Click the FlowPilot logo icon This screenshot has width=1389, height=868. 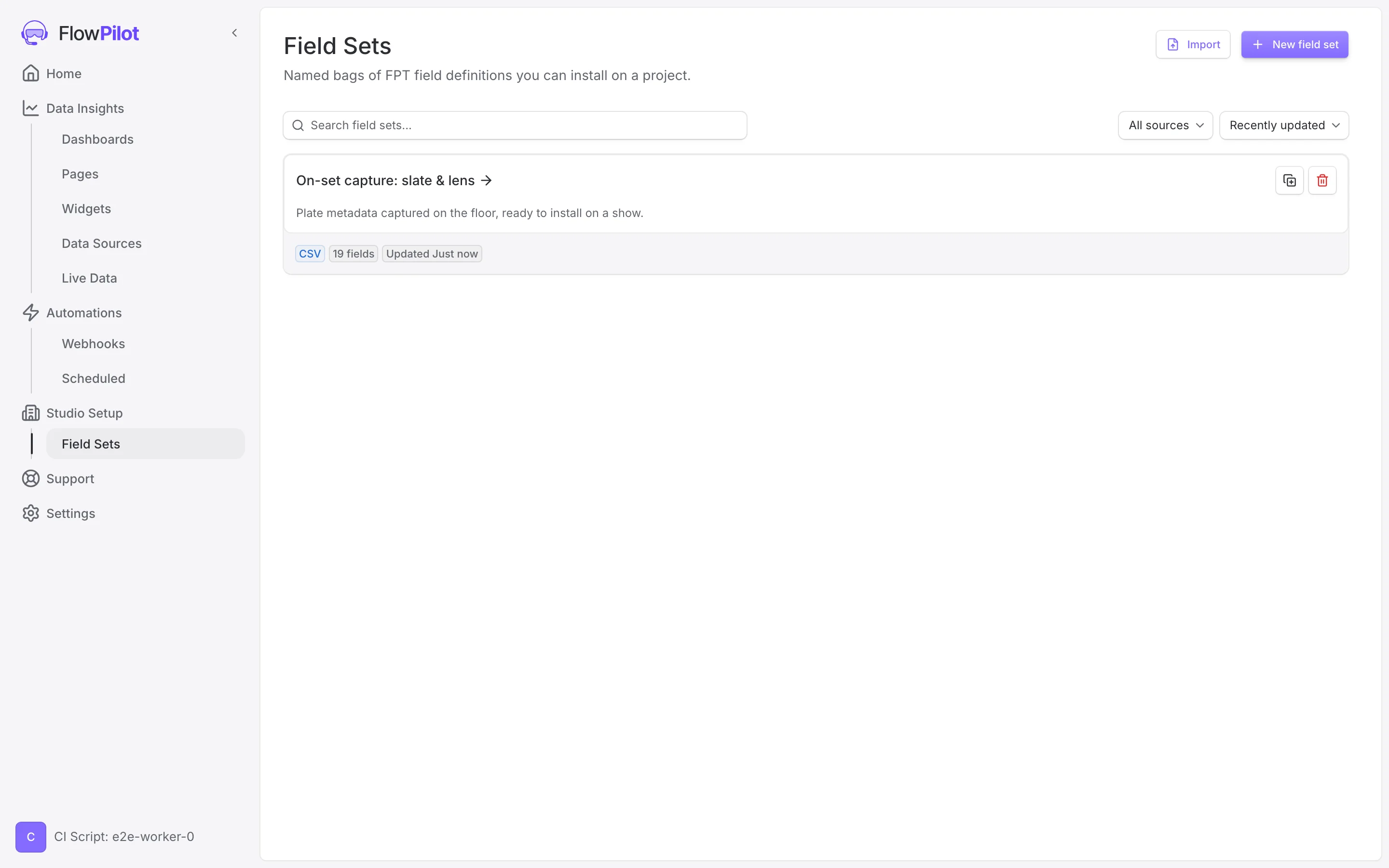(34, 33)
